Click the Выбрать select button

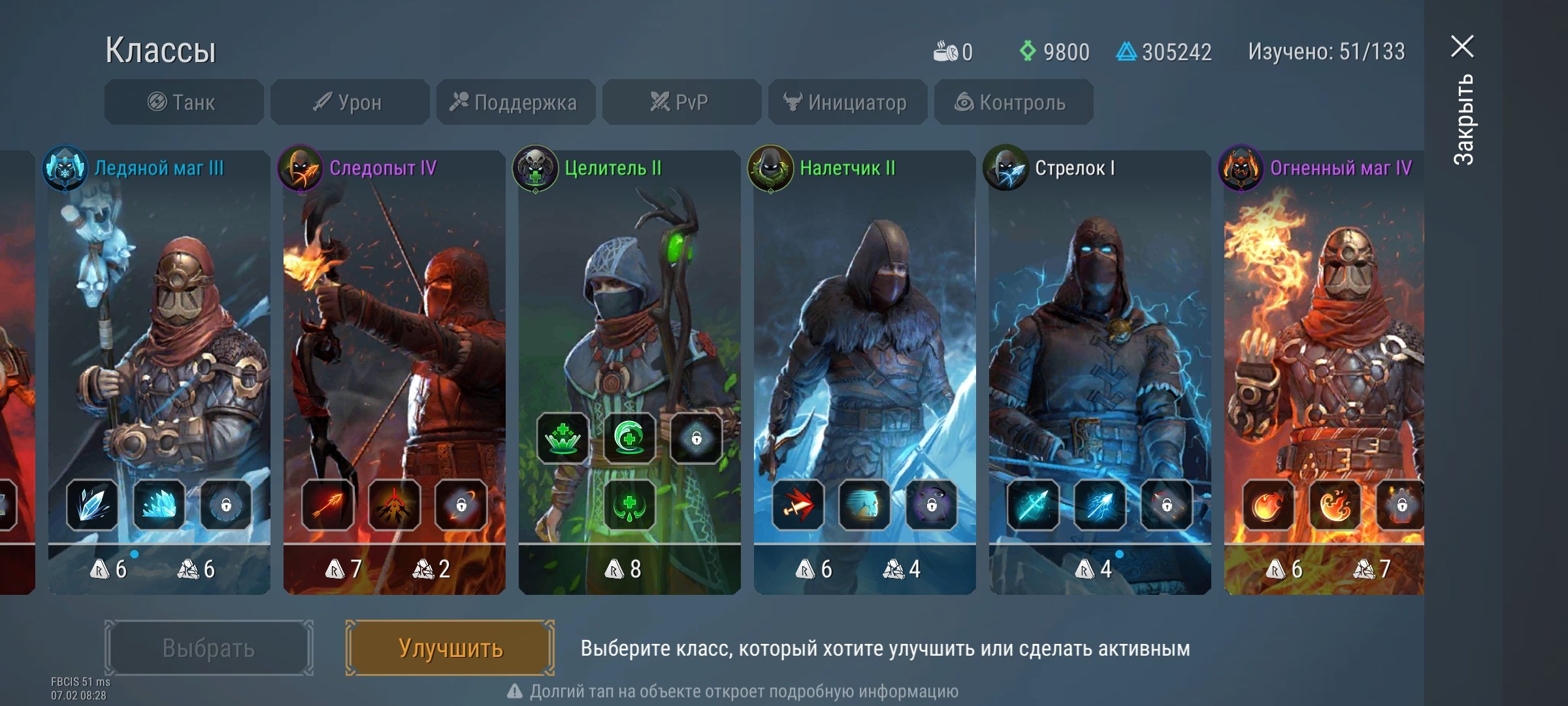point(208,648)
